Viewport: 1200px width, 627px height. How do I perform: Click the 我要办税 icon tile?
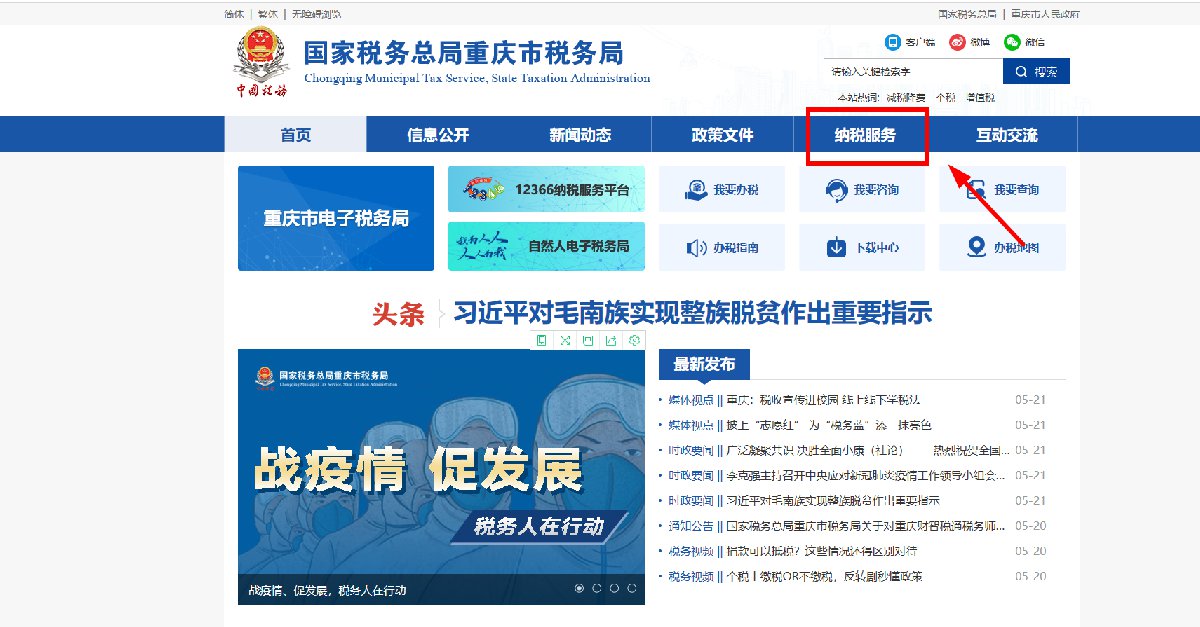tap(722, 189)
